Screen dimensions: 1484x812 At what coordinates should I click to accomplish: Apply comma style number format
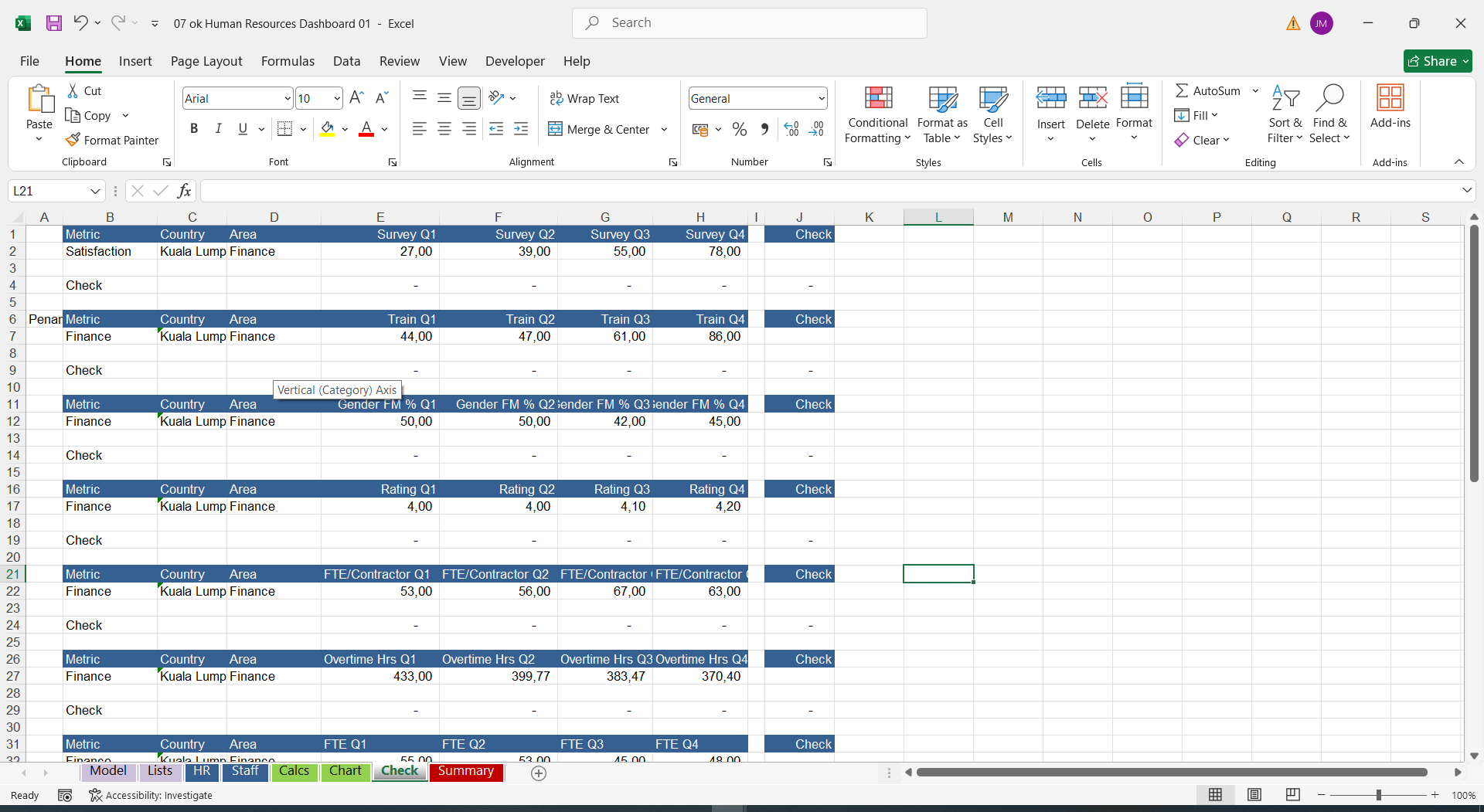(x=764, y=129)
